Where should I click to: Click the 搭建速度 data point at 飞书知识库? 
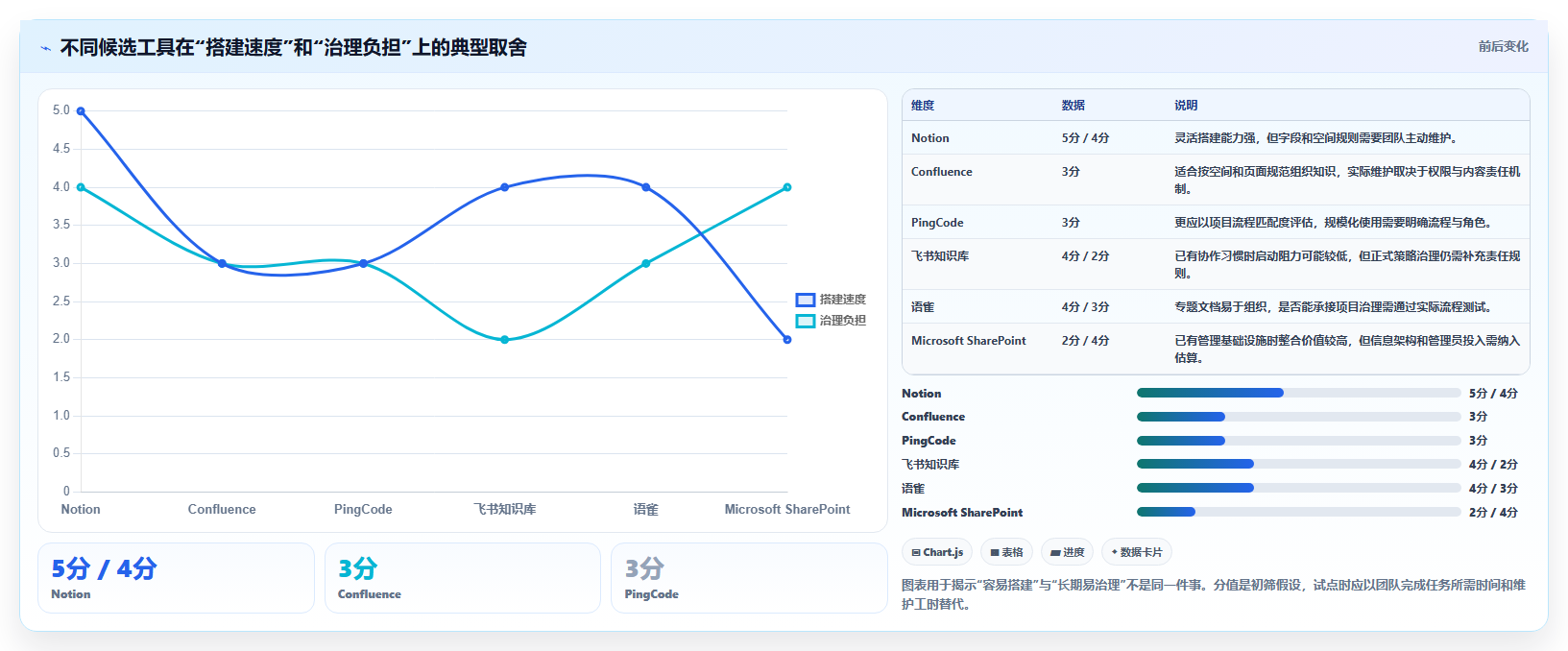point(505,187)
